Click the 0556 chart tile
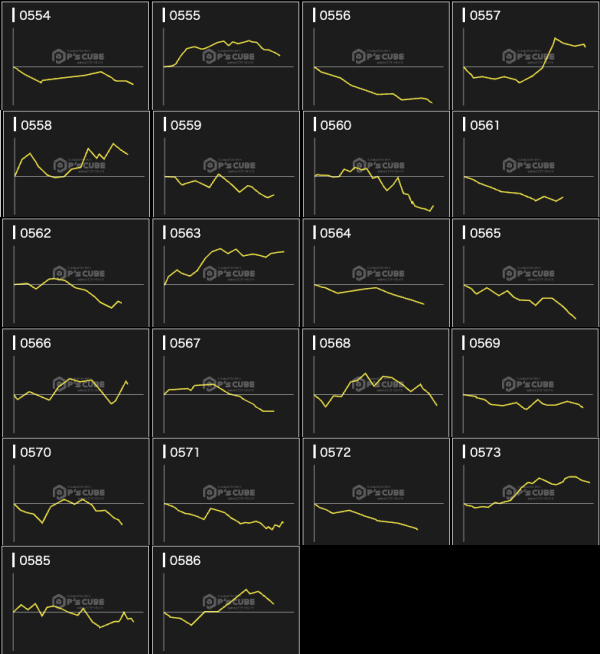The height and width of the screenshot is (654, 600). [375, 55]
